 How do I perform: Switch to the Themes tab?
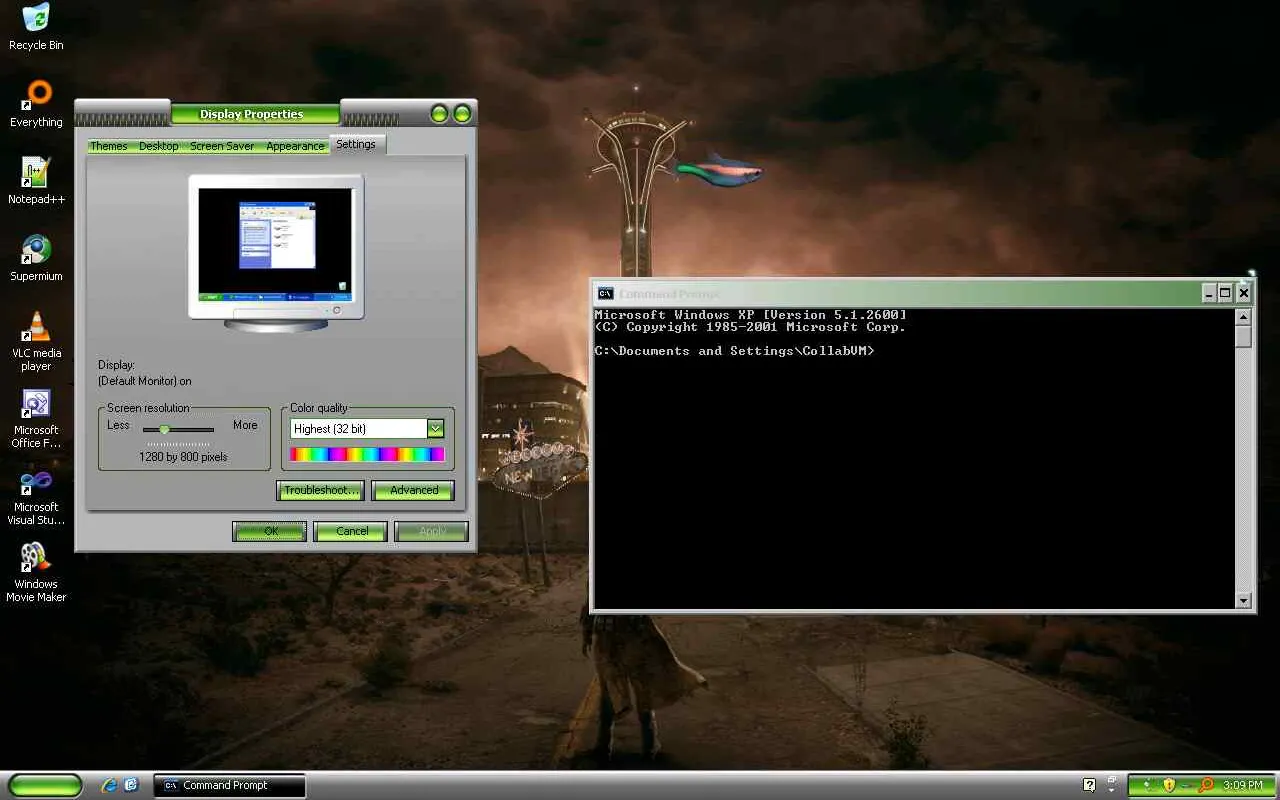point(109,146)
